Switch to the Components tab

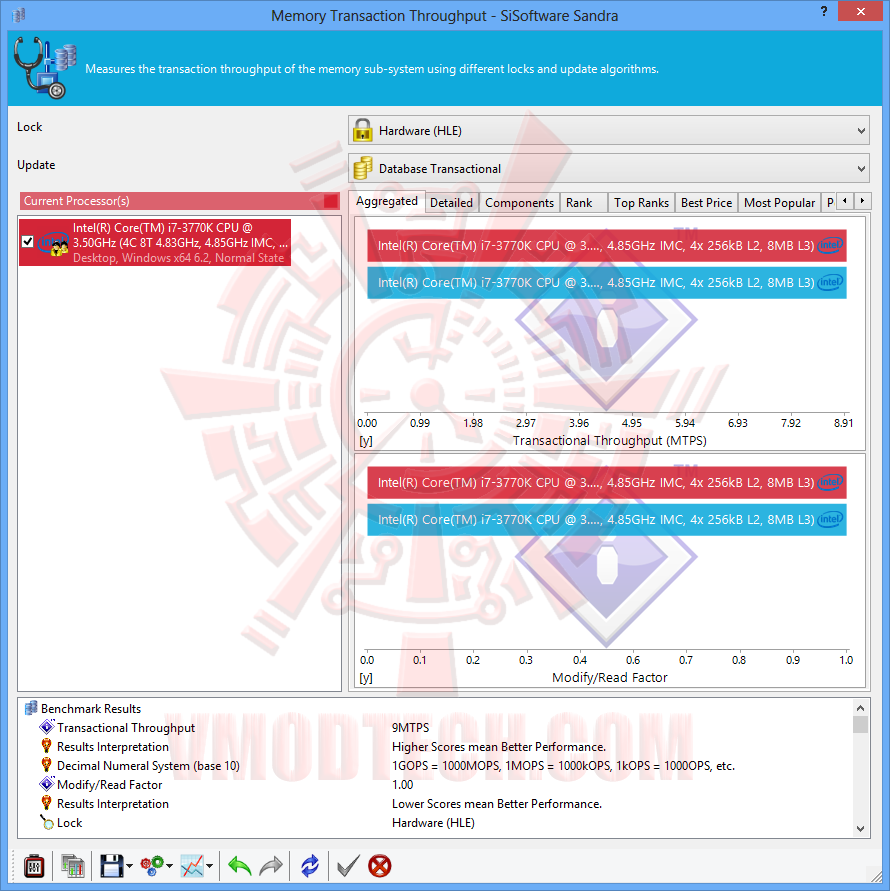click(519, 203)
